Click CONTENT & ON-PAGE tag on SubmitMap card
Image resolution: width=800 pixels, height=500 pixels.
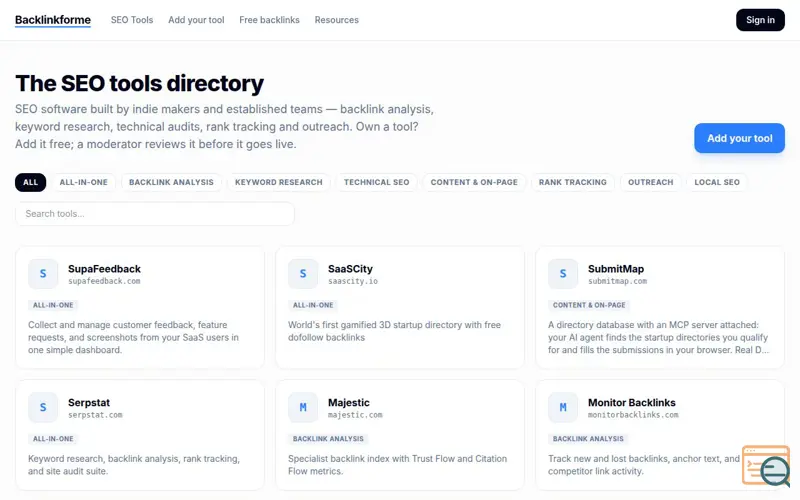coord(589,305)
